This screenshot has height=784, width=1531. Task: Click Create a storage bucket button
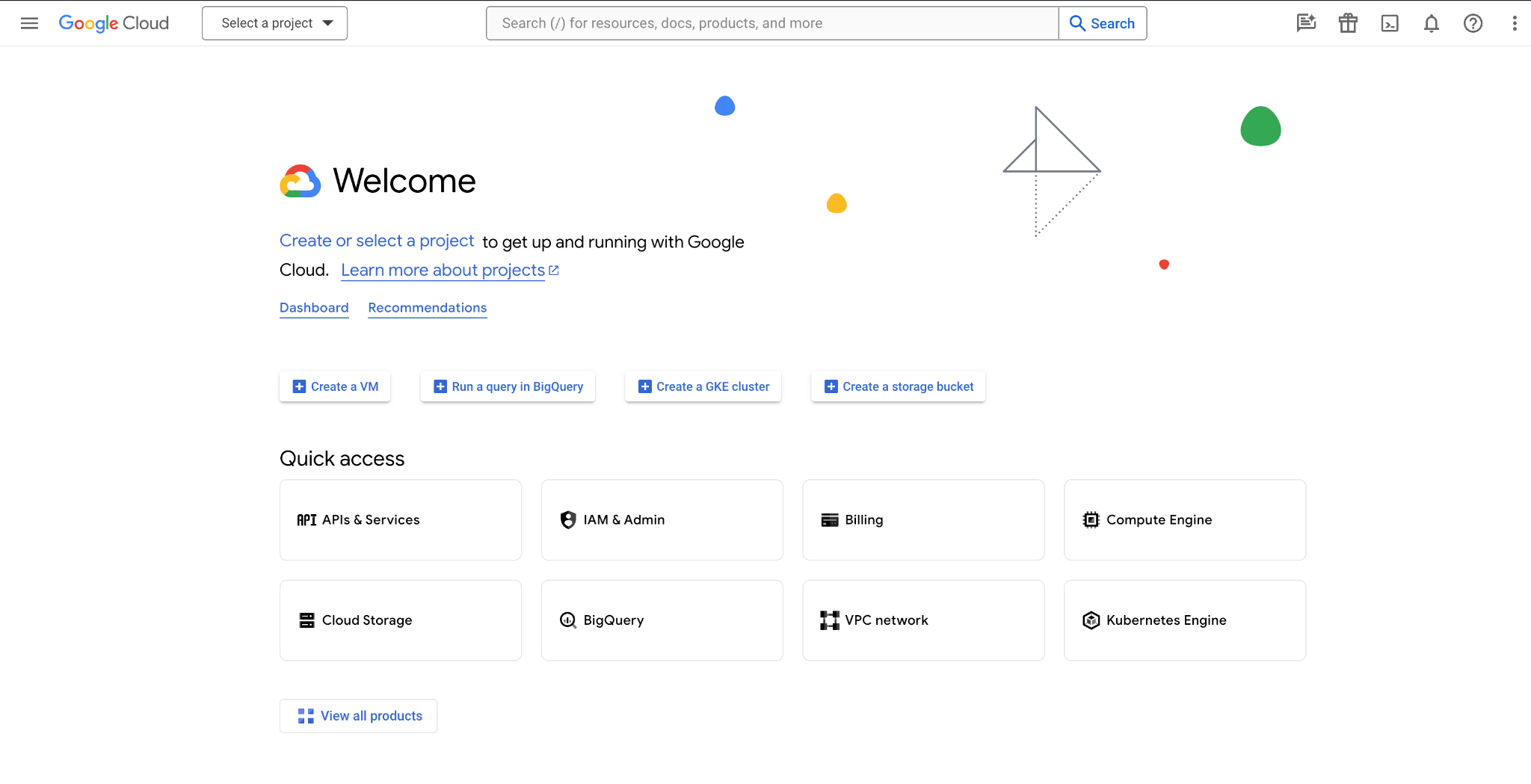coord(899,386)
